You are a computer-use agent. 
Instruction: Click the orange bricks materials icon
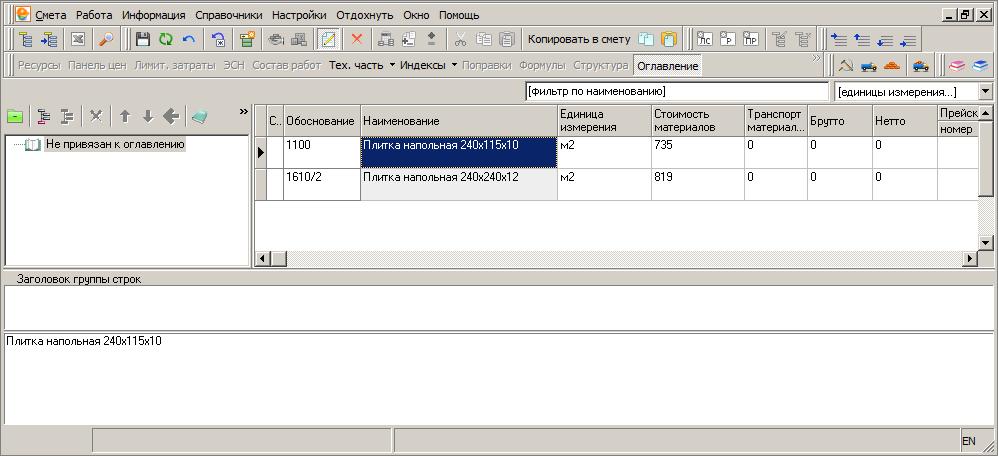892,65
